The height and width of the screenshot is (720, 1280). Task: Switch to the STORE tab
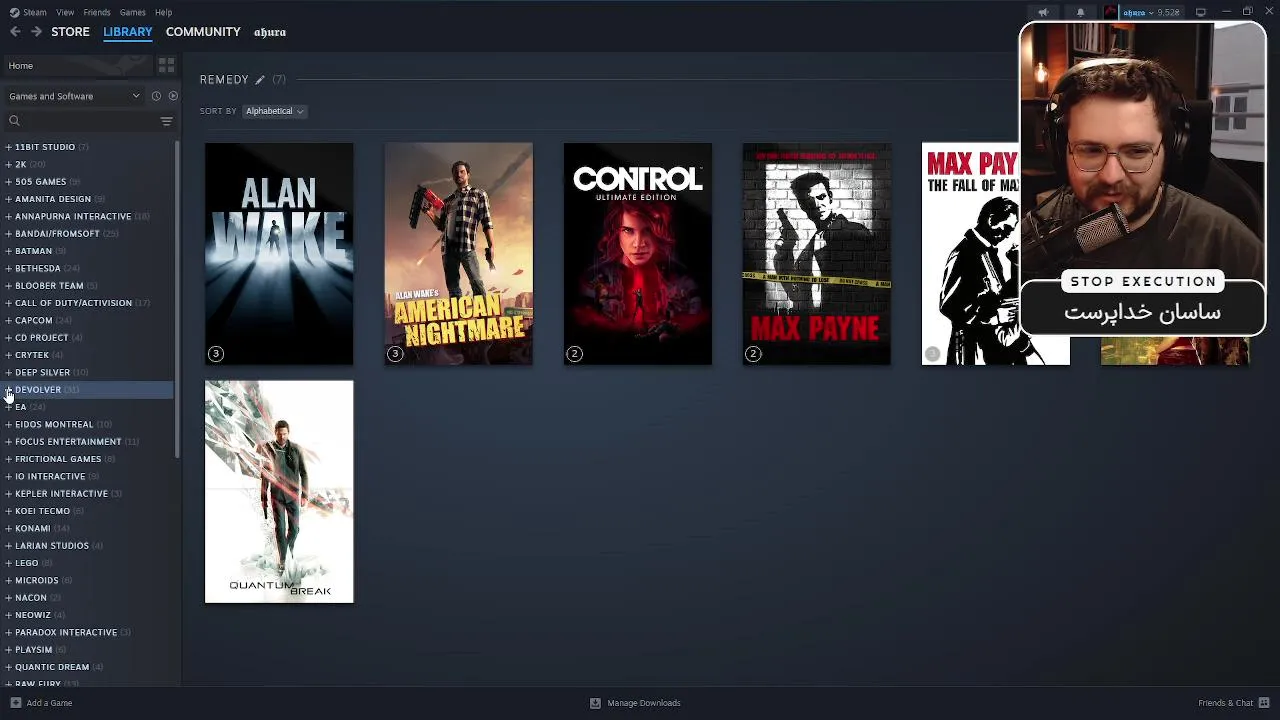click(x=70, y=32)
